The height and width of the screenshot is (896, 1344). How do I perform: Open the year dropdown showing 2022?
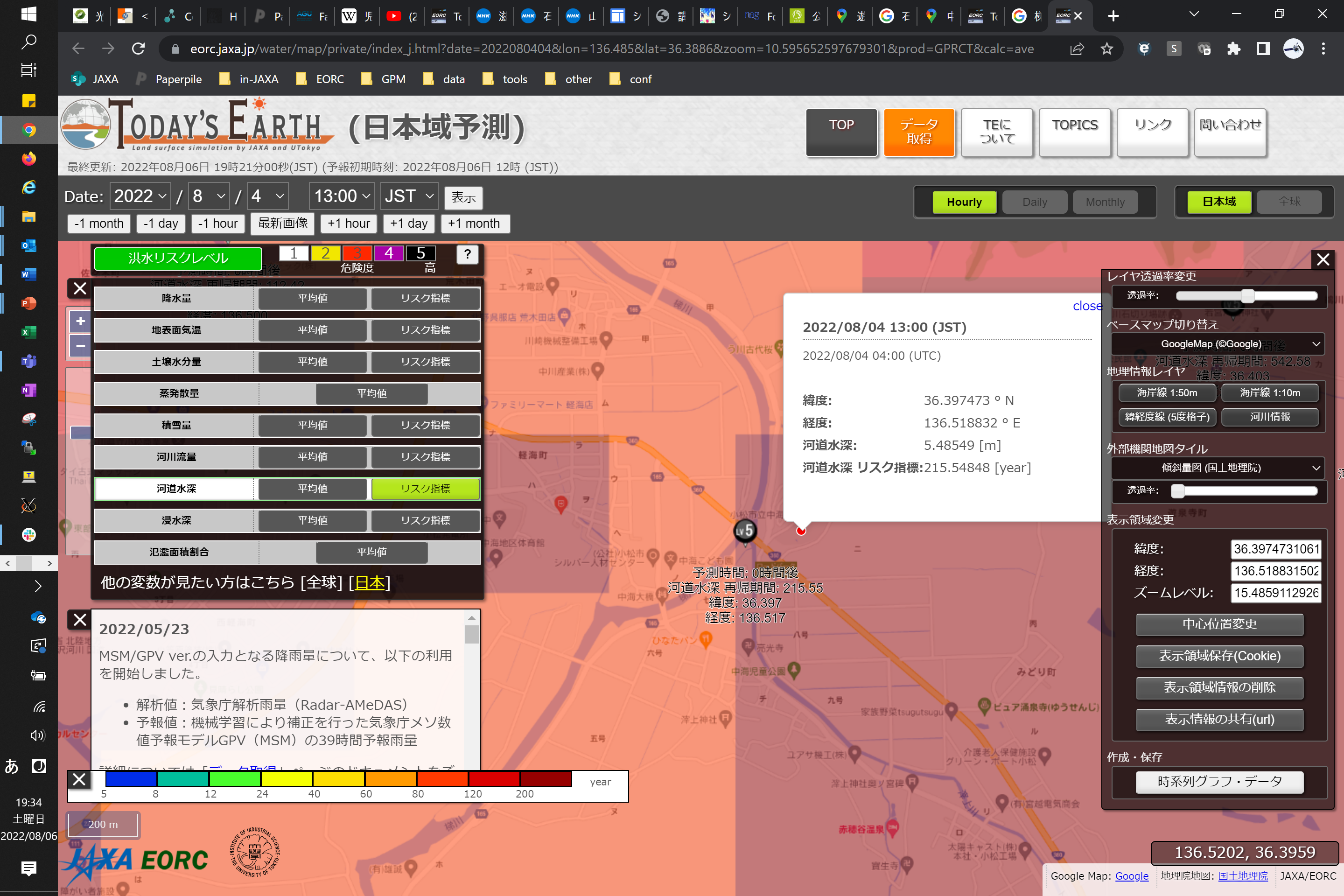coord(140,196)
